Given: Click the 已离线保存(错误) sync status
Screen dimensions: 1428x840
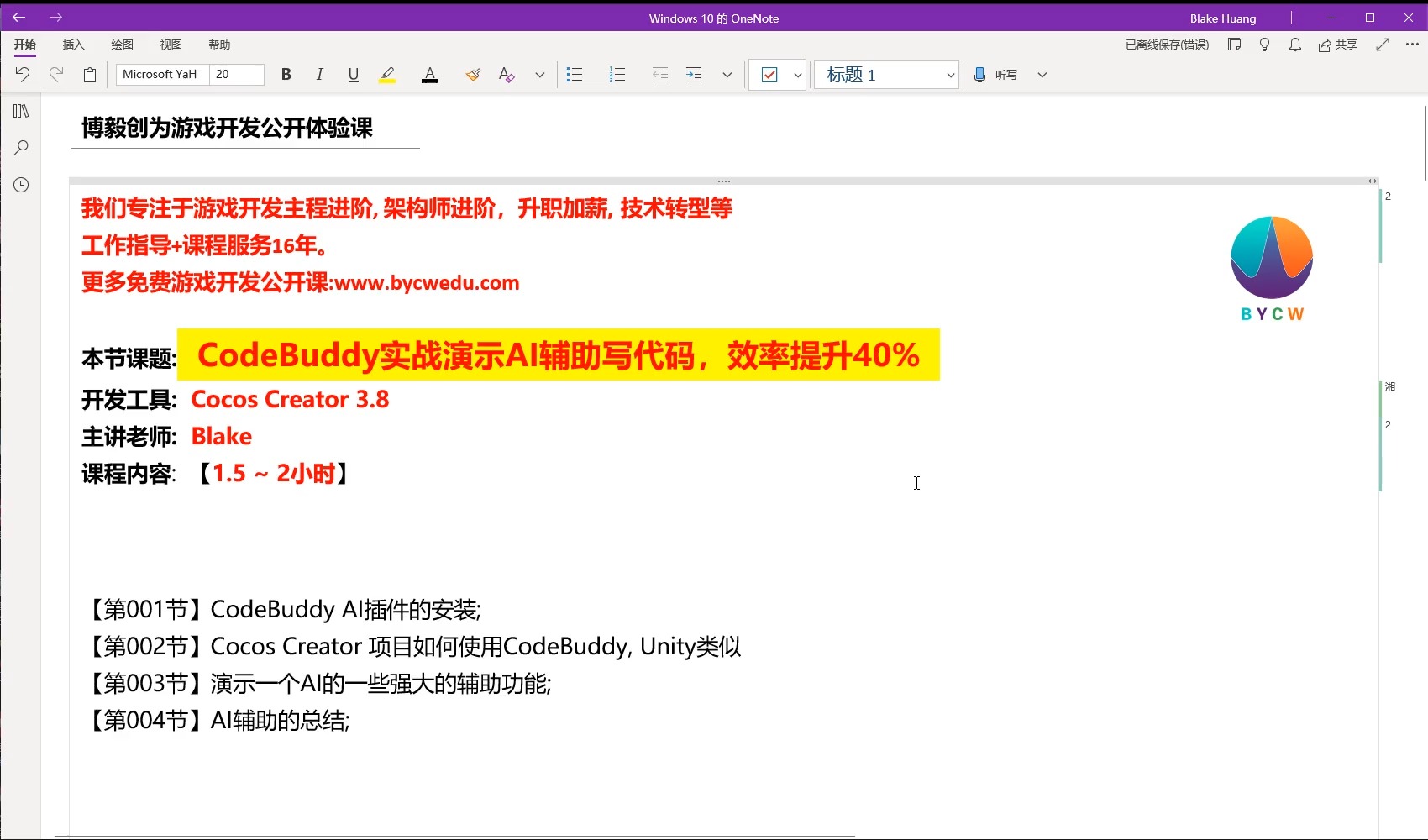Looking at the screenshot, I should (x=1167, y=45).
